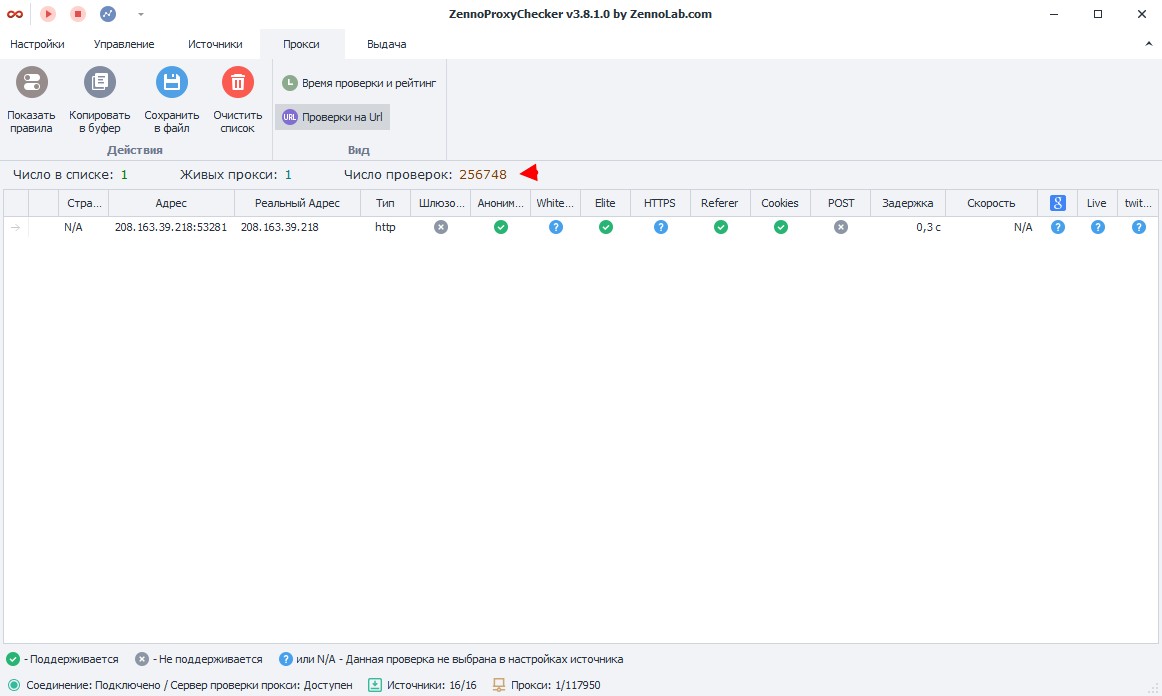1162x696 pixels.
Task: Sort by Реальный Адрес column header
Action: pyautogui.click(x=297, y=203)
